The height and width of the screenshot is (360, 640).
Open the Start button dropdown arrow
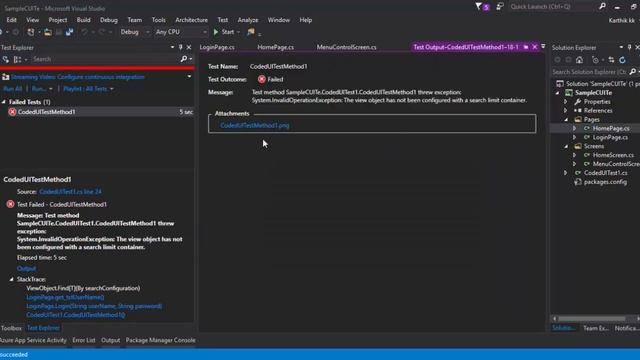pos(238,32)
